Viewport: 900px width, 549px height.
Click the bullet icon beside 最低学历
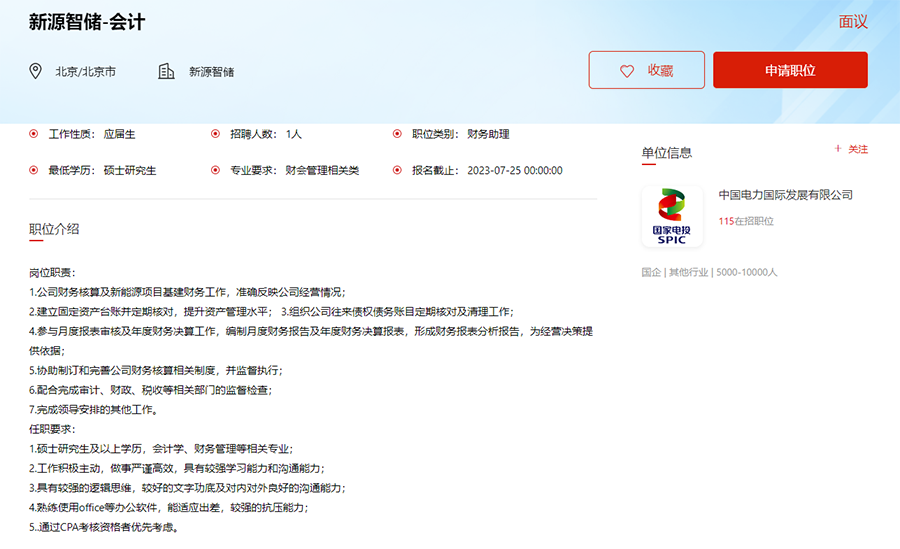tap(34, 170)
